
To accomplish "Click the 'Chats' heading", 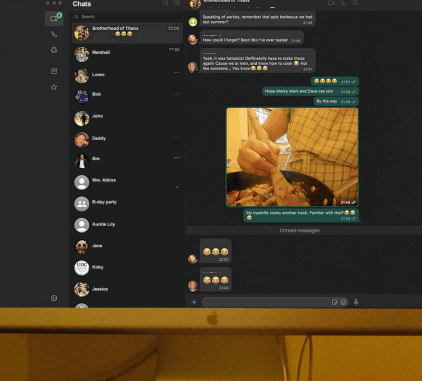I will [x=82, y=4].
